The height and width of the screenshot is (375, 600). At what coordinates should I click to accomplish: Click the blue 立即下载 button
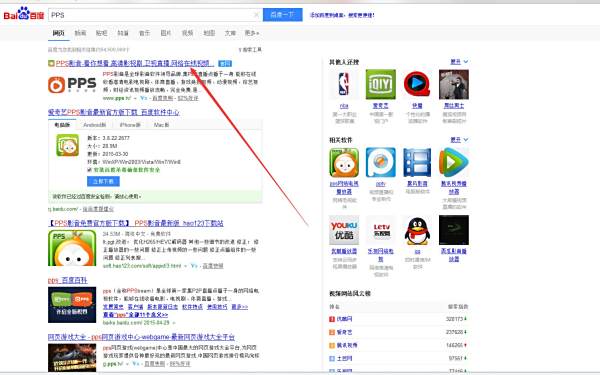(103, 181)
